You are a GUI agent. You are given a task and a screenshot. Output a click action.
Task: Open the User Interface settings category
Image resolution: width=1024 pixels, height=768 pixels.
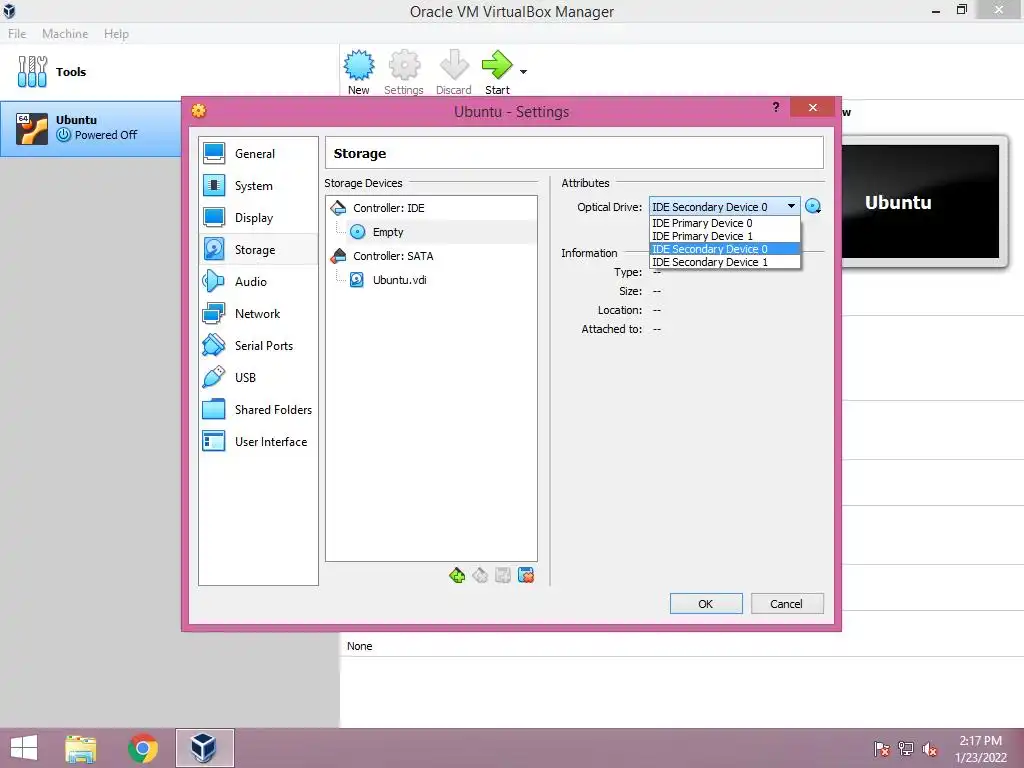(x=258, y=441)
